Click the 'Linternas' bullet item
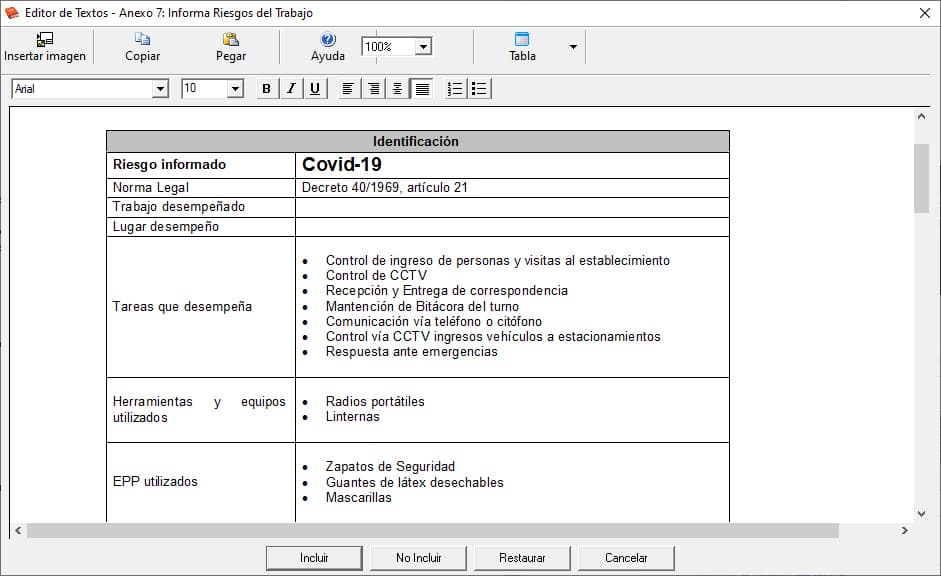This screenshot has width=941, height=576. [x=353, y=416]
